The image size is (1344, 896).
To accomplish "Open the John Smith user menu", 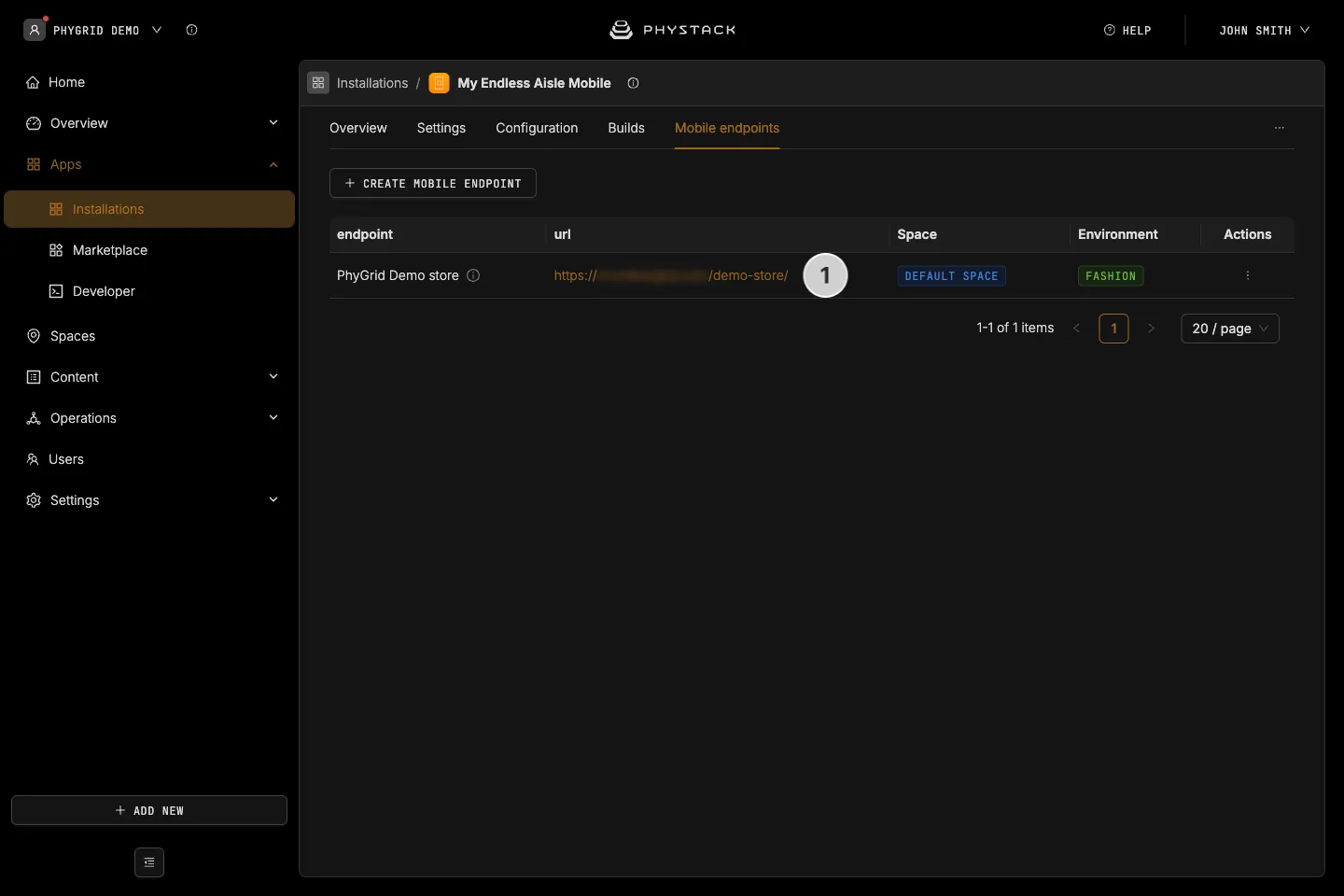I will tap(1264, 30).
